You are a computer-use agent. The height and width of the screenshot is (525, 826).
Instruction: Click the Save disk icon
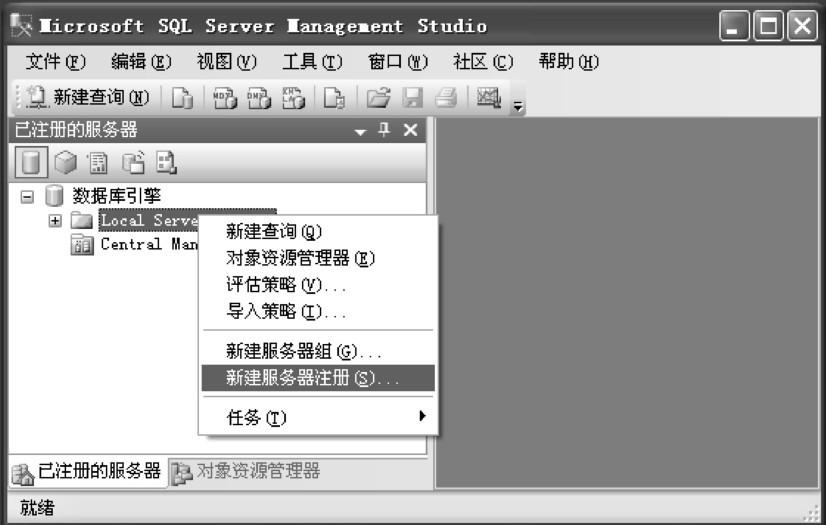coord(412,98)
